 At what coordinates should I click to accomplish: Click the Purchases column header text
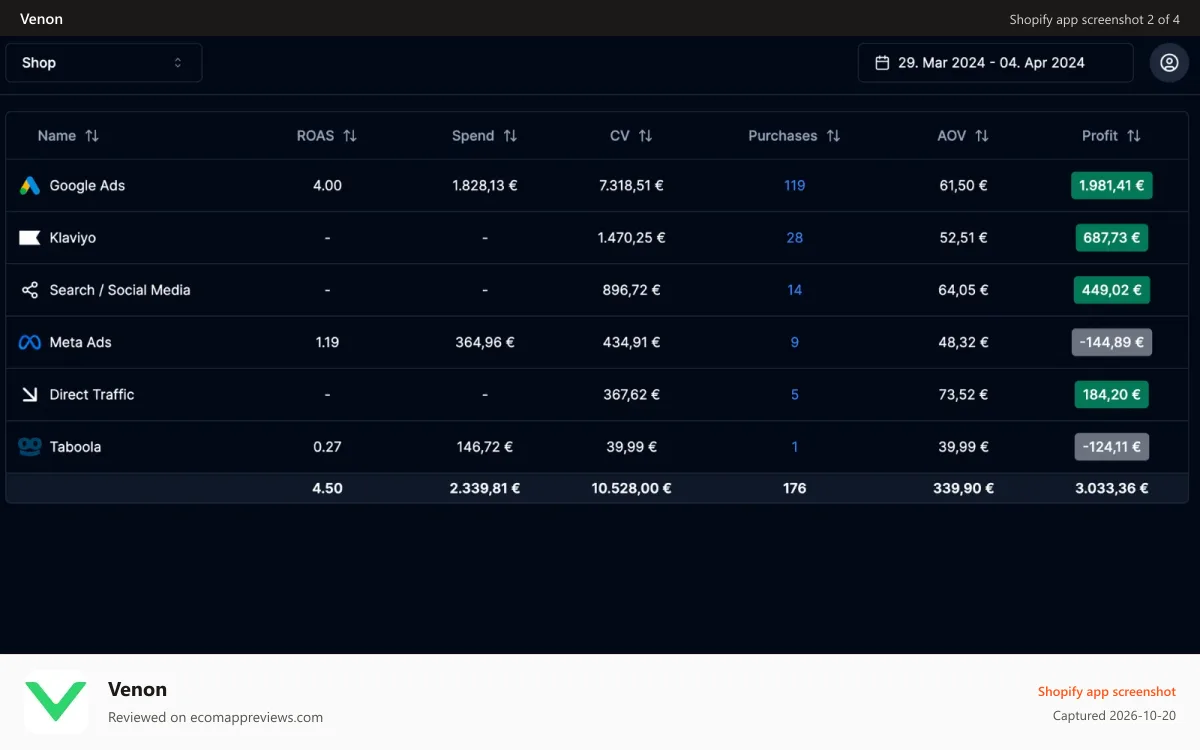pyautogui.click(x=783, y=136)
